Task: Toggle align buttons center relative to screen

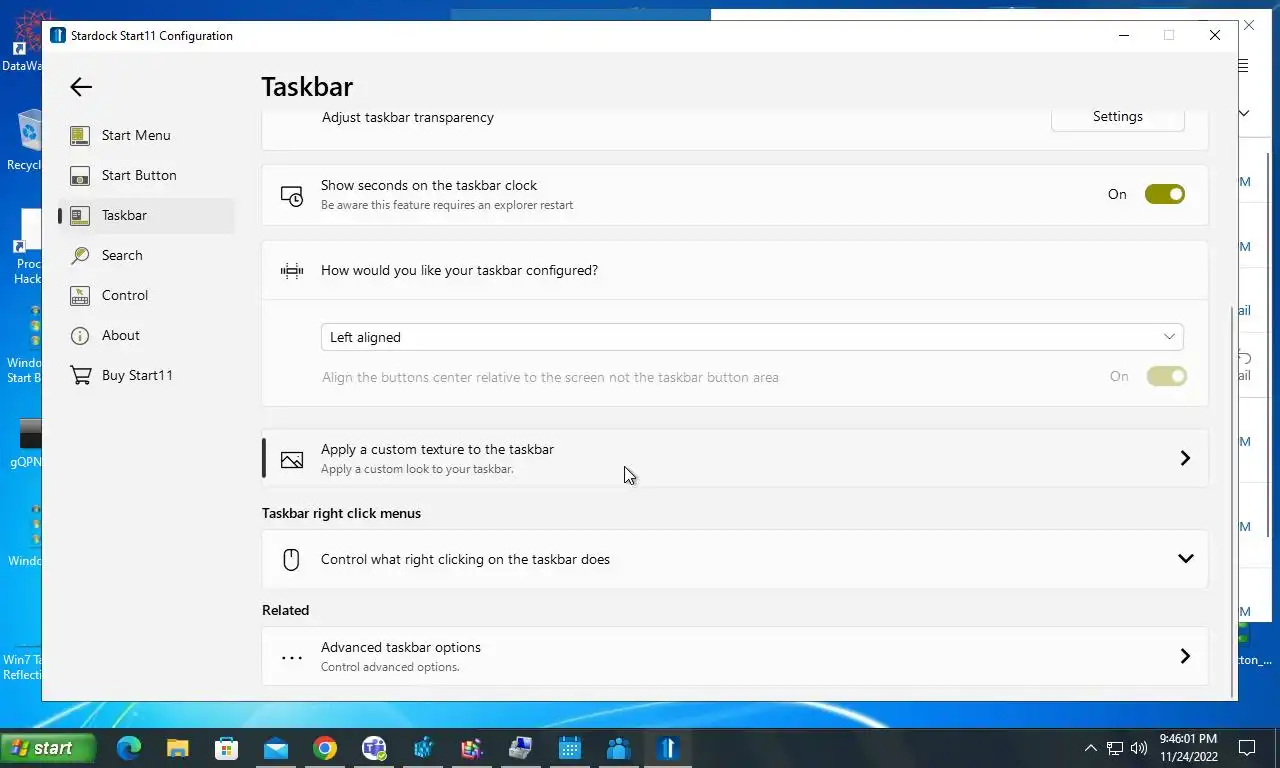Action: click(1166, 376)
